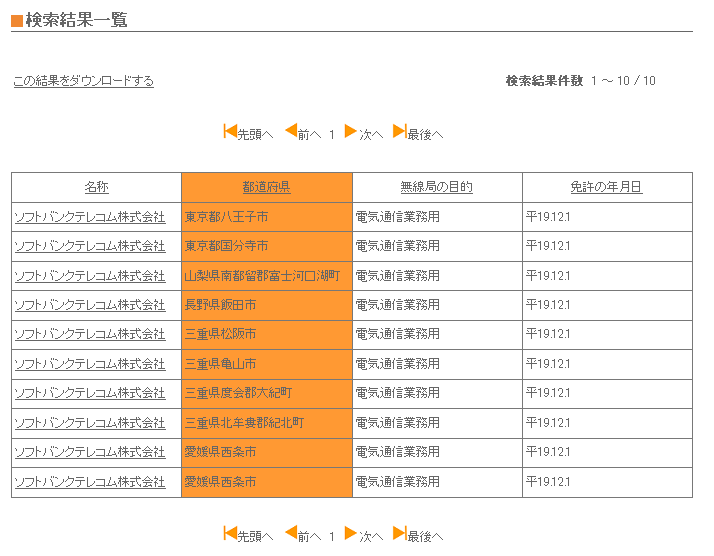The width and height of the screenshot is (714, 556).
Task: Sort by the 名称 column header
Action: (97, 187)
